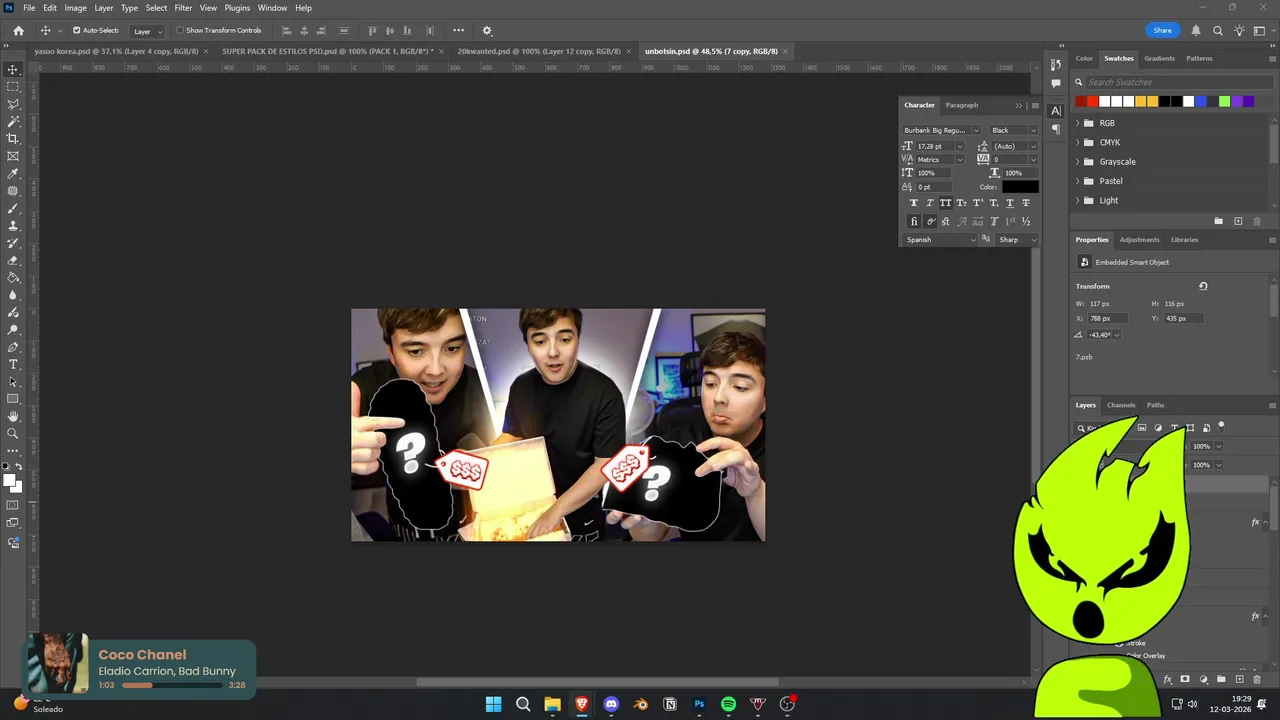Select the Eraser tool

(13, 260)
